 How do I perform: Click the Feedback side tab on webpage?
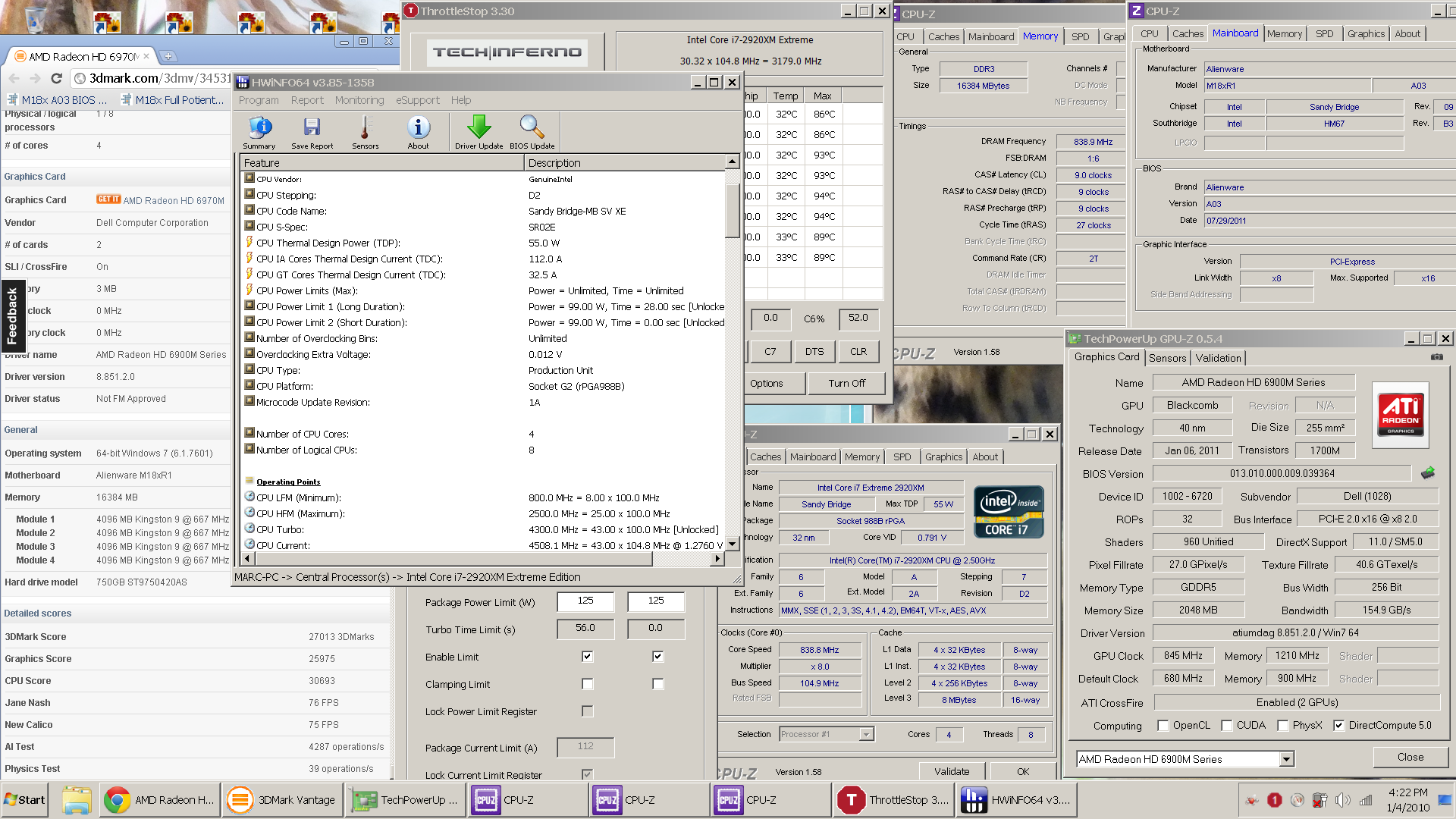point(12,317)
